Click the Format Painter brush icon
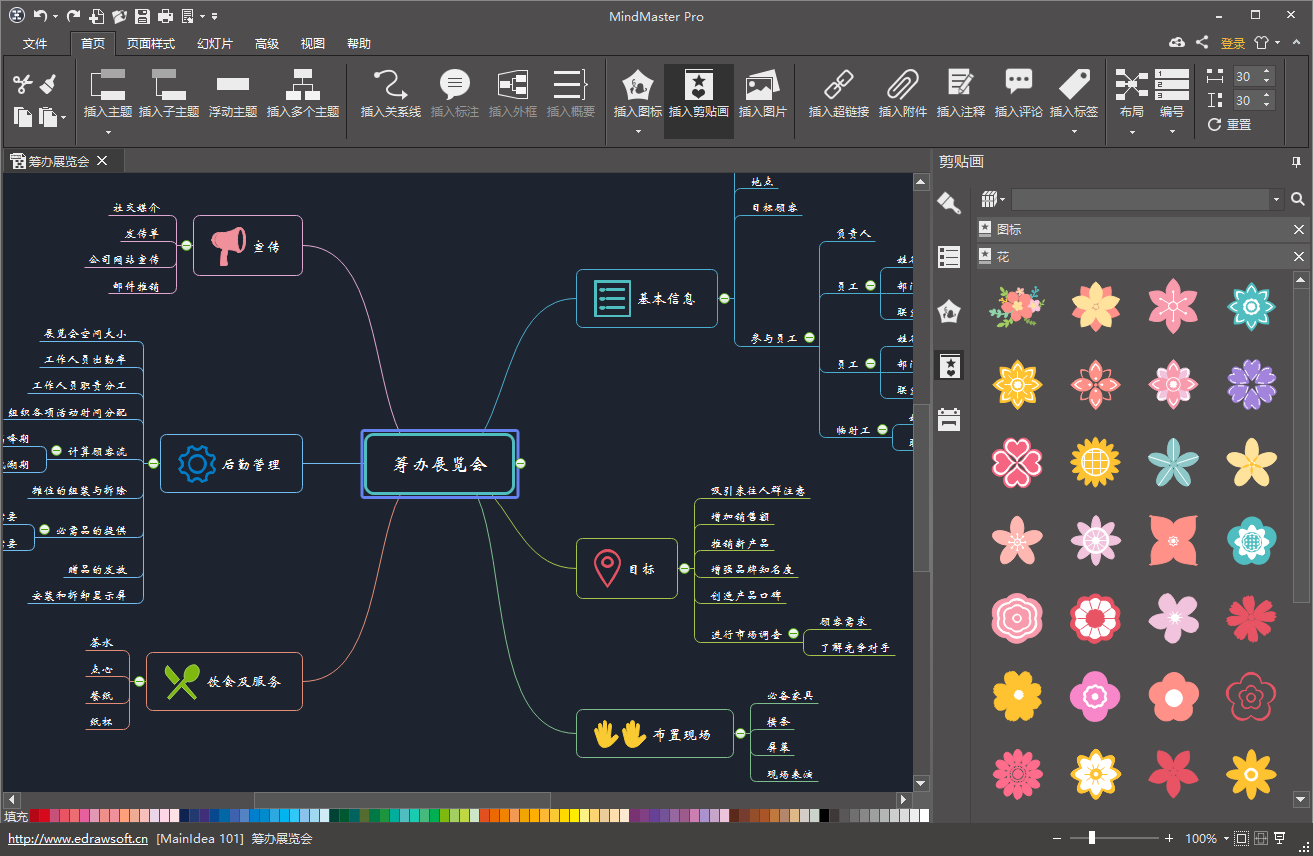The width and height of the screenshot is (1313, 856). point(49,85)
